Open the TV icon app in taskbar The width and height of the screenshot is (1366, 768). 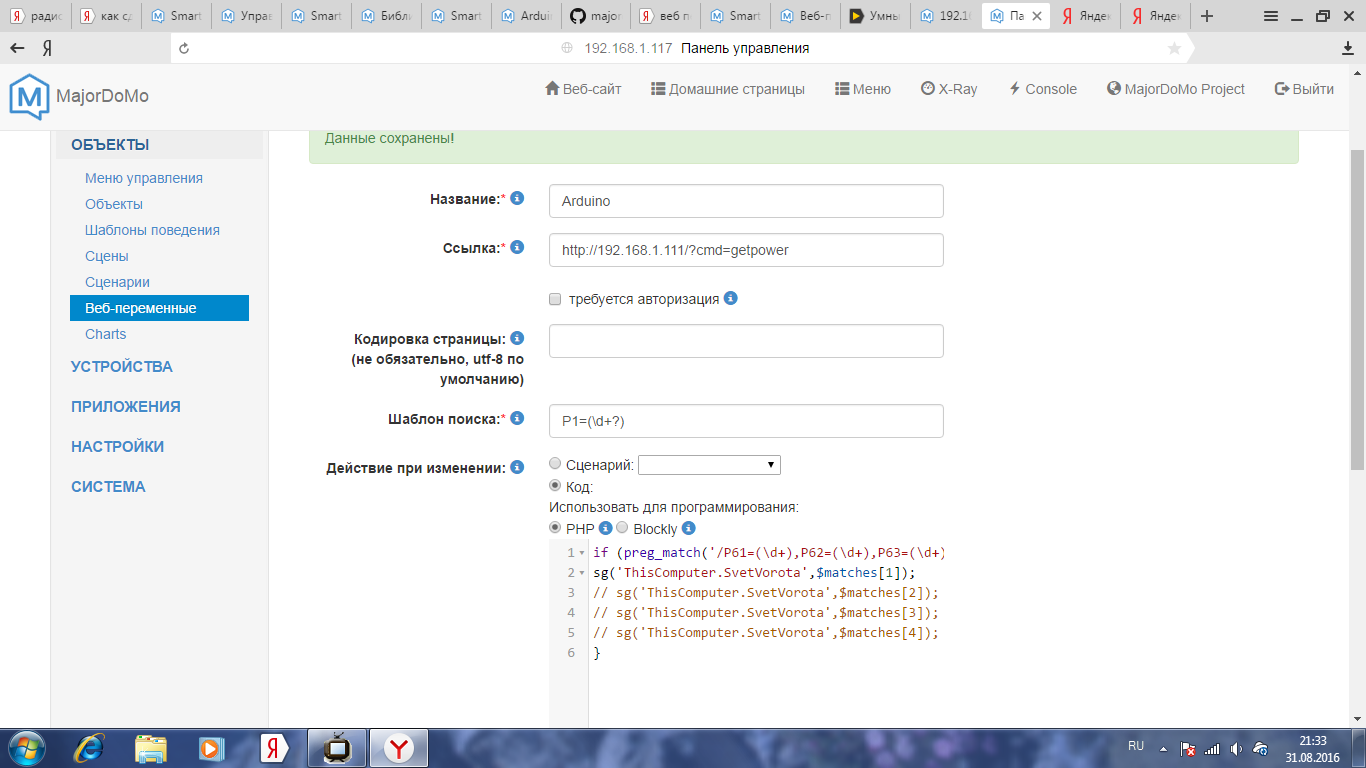tap(337, 747)
